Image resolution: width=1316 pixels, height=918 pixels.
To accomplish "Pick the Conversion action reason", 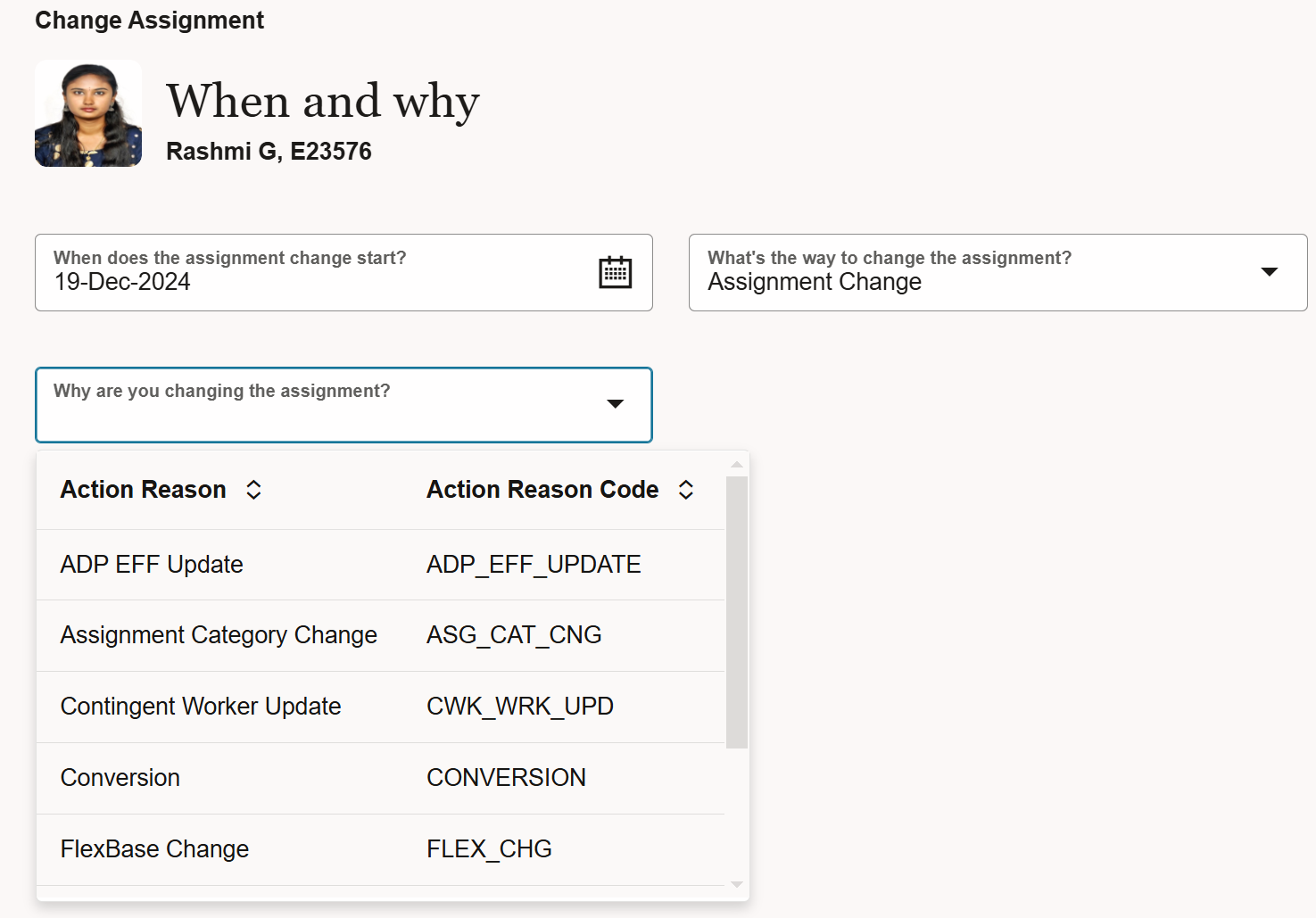I will (x=120, y=778).
